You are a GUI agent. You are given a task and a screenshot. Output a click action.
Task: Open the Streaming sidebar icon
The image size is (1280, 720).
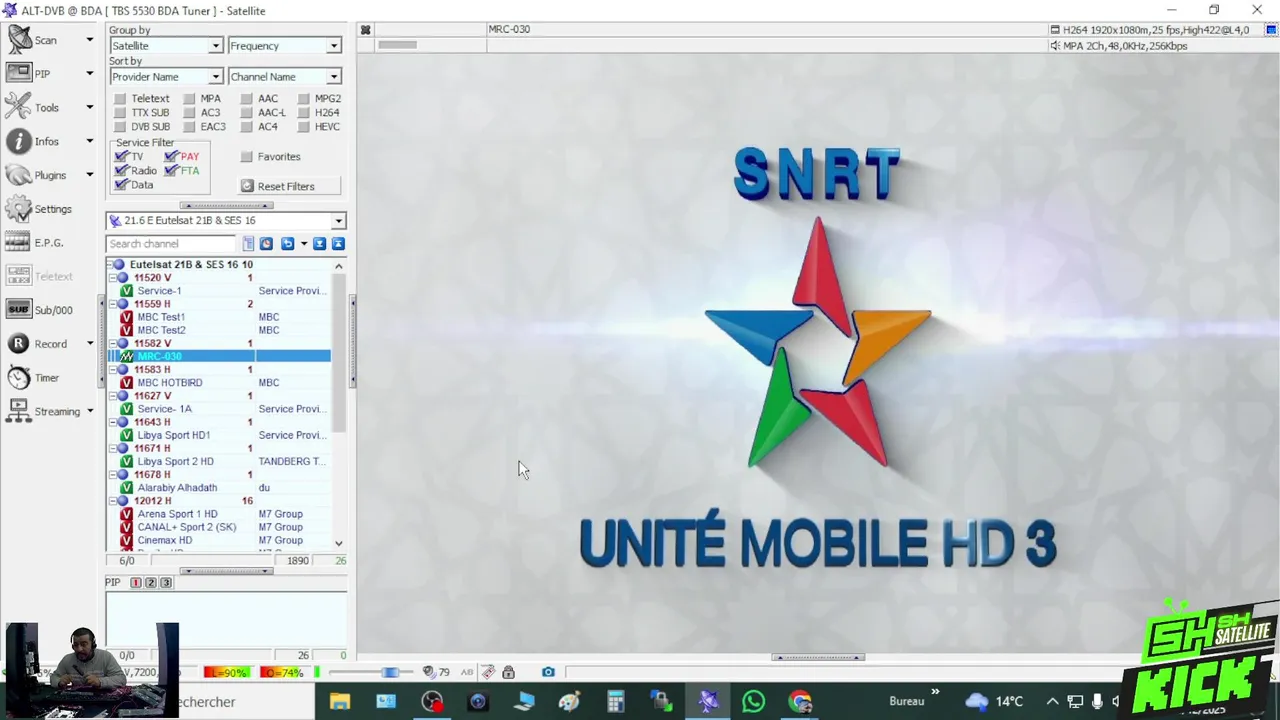[x=19, y=411]
